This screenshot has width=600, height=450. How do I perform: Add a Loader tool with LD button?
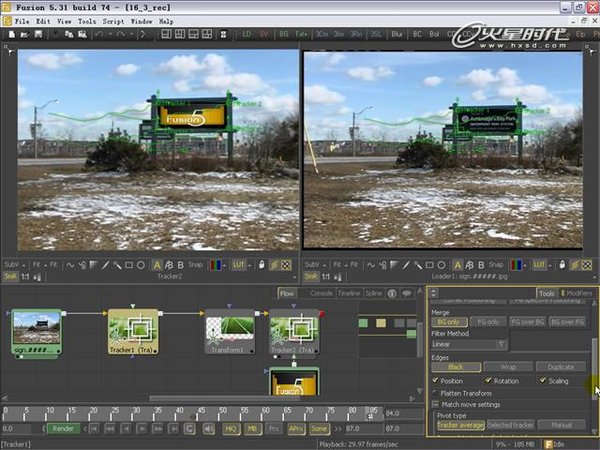click(x=247, y=34)
